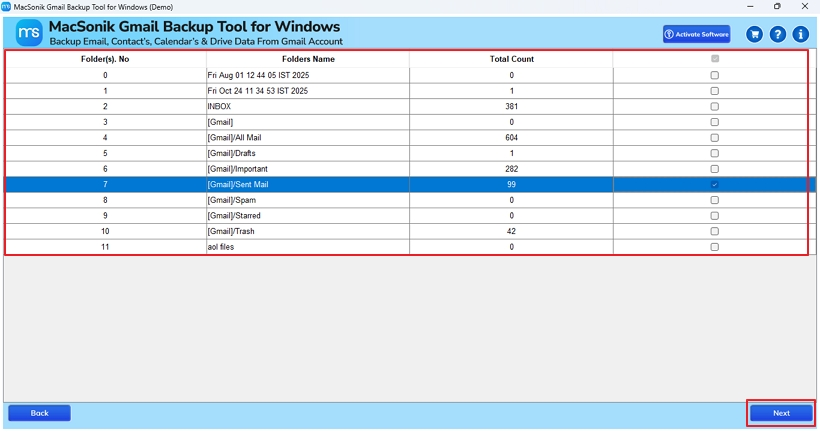Image resolution: width=820 pixels, height=432 pixels.
Task: Select the [Gmail]/All Mail folder name
Action: 234,138
